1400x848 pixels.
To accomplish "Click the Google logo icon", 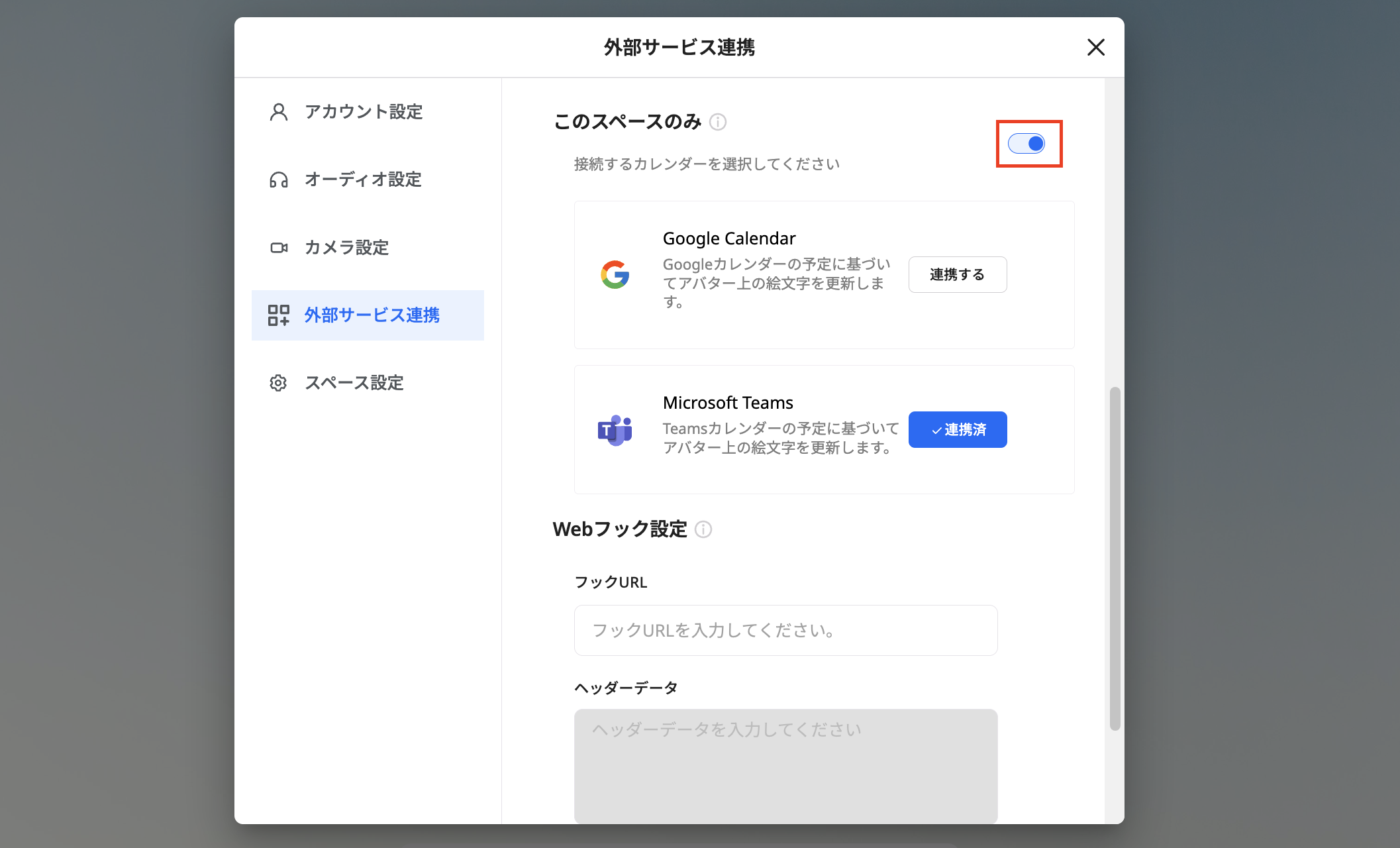I will [x=615, y=274].
